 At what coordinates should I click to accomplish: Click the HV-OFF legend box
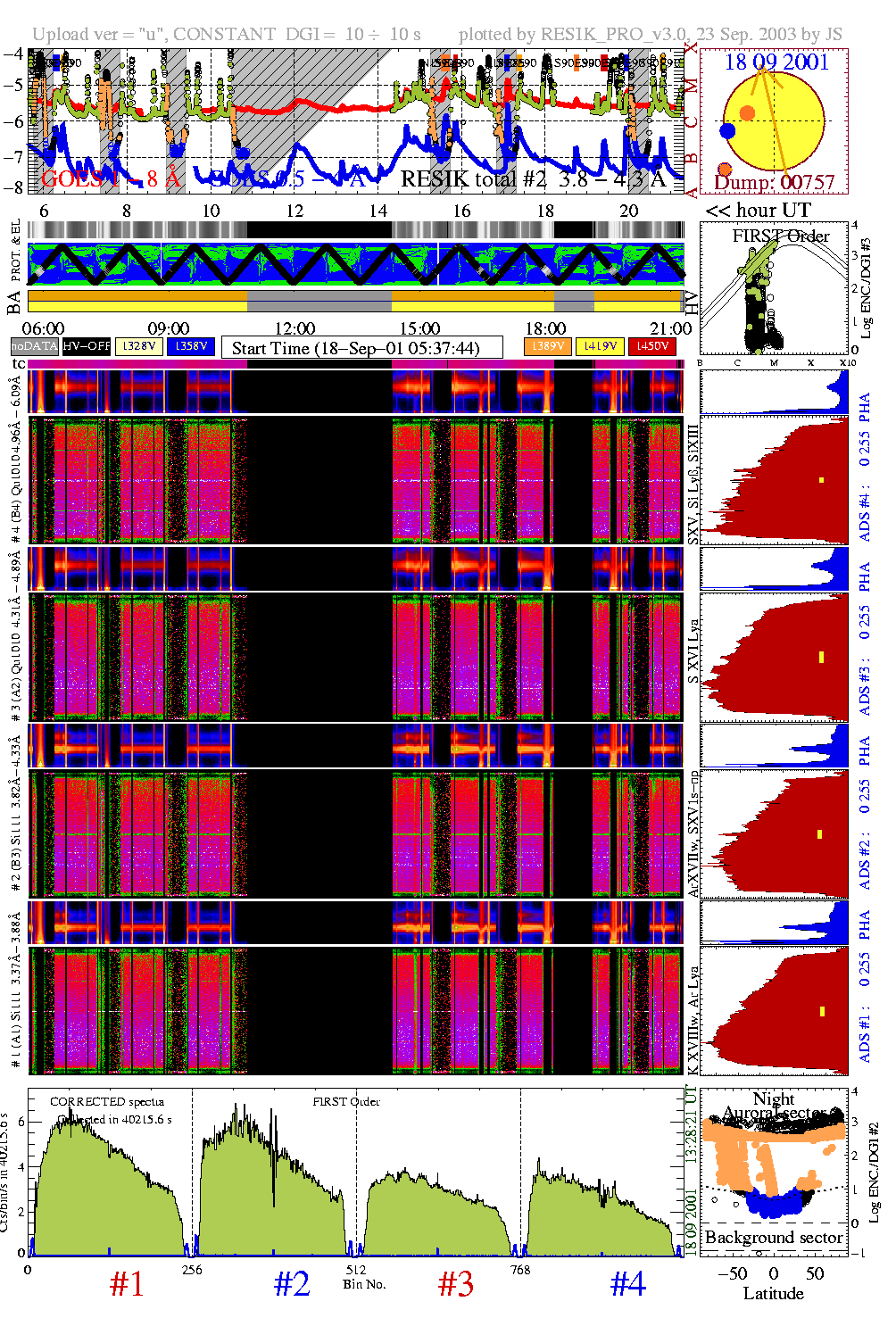click(x=87, y=346)
